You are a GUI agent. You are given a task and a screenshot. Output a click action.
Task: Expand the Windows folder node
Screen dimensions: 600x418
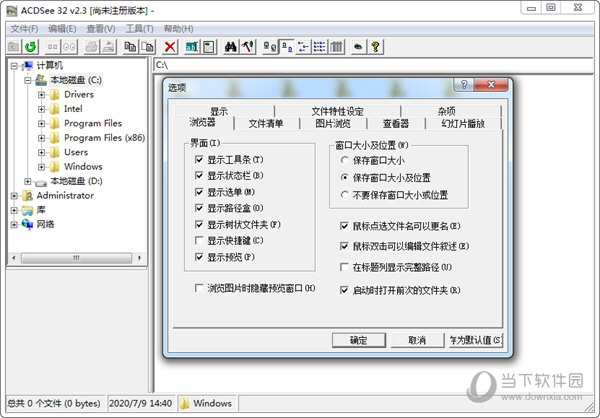tap(41, 167)
